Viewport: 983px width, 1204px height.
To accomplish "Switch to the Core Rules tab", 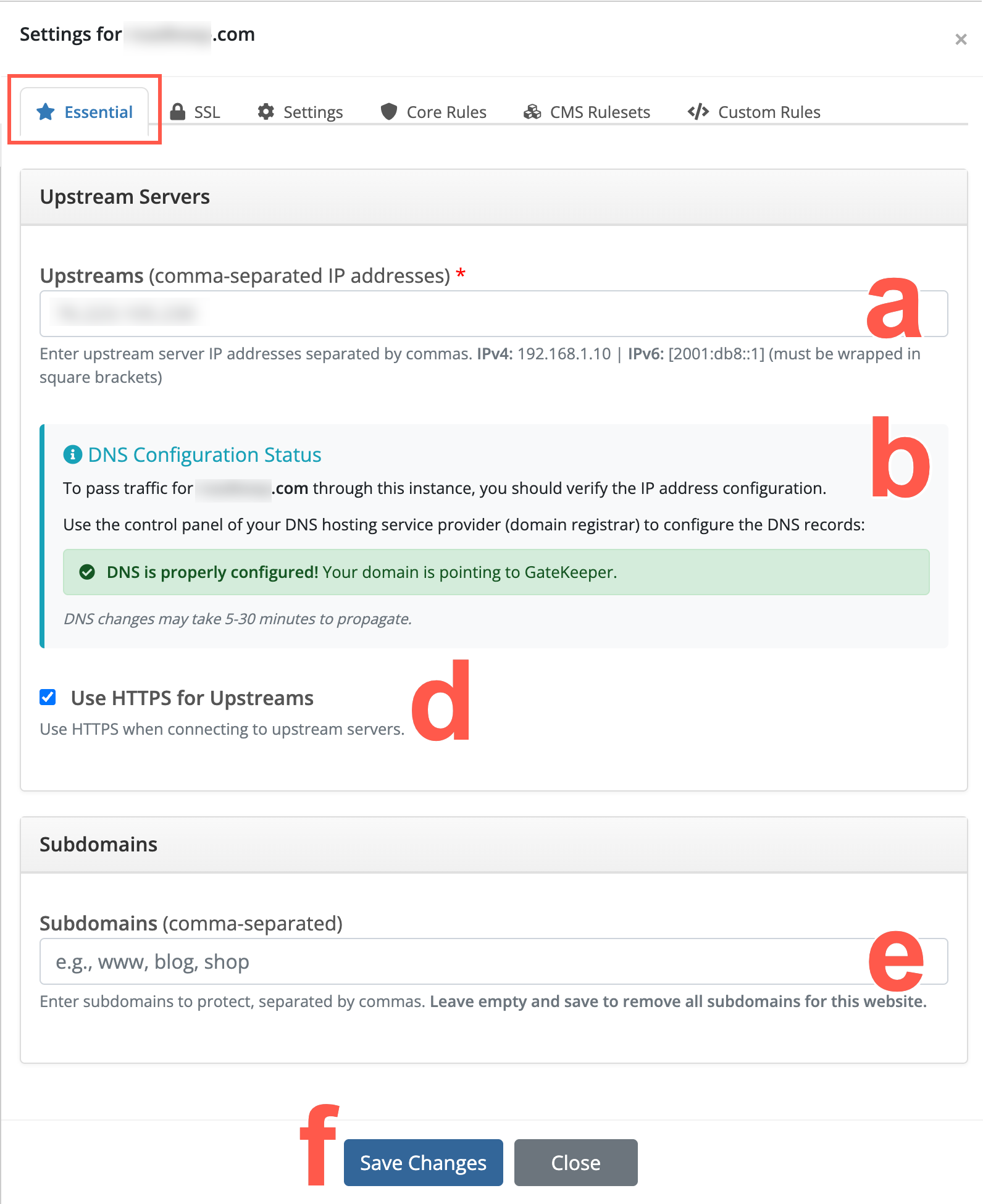I will (x=433, y=112).
